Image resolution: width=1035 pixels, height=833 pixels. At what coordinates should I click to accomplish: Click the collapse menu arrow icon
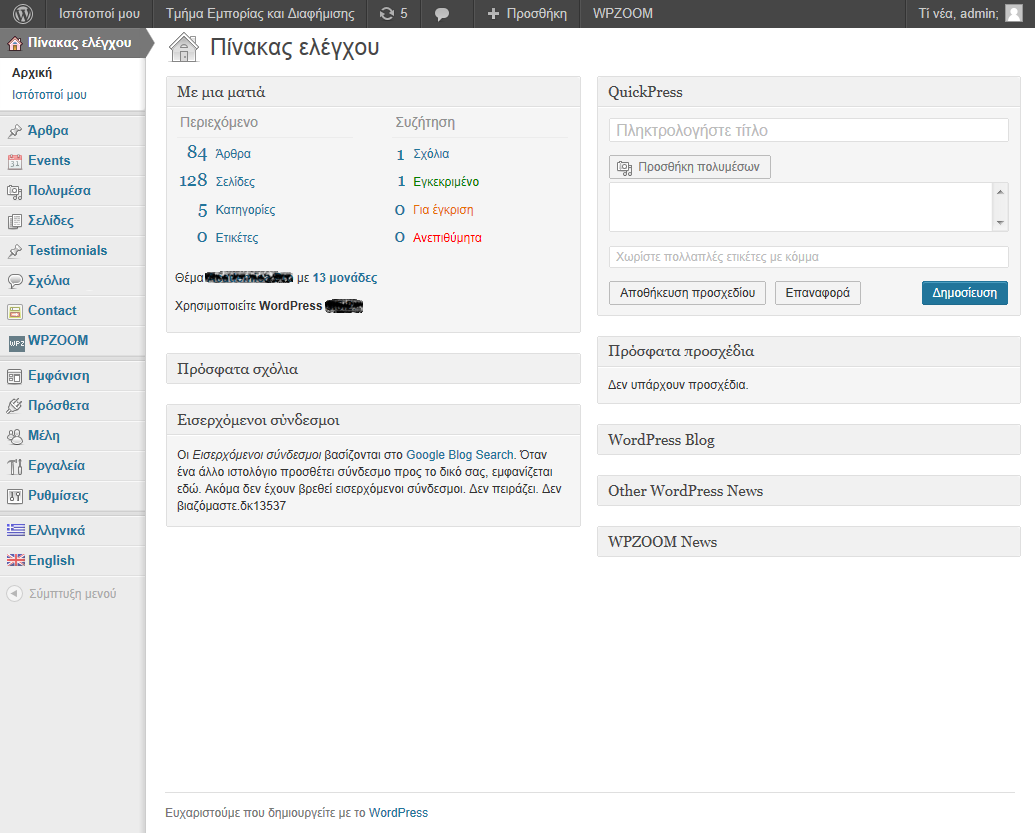tap(15, 593)
